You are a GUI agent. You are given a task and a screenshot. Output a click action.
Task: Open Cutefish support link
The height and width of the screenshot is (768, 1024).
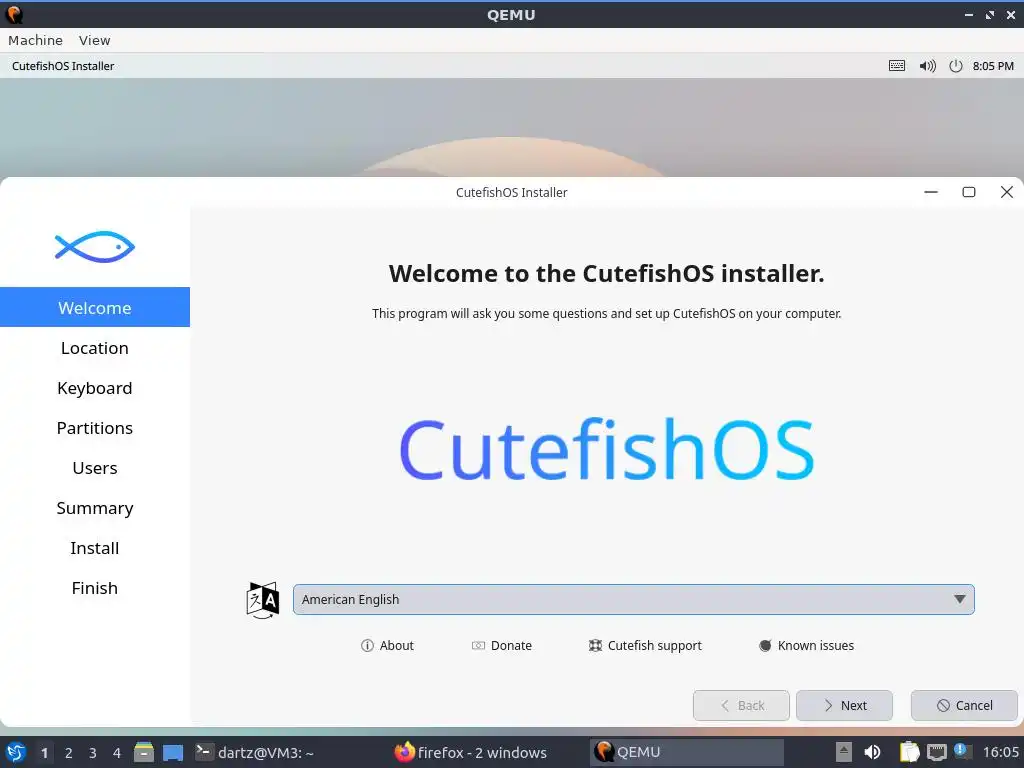coord(645,645)
